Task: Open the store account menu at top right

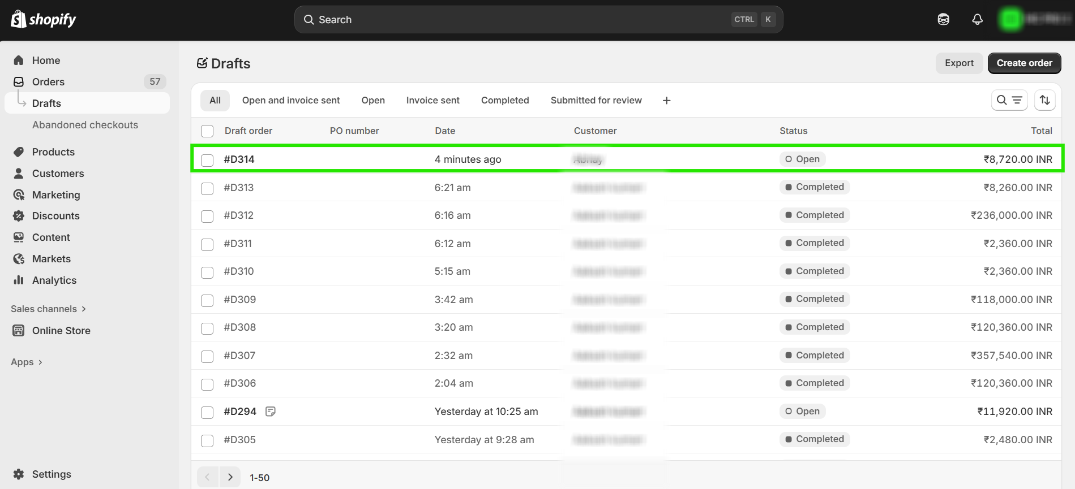Action: pyautogui.click(x=1030, y=20)
